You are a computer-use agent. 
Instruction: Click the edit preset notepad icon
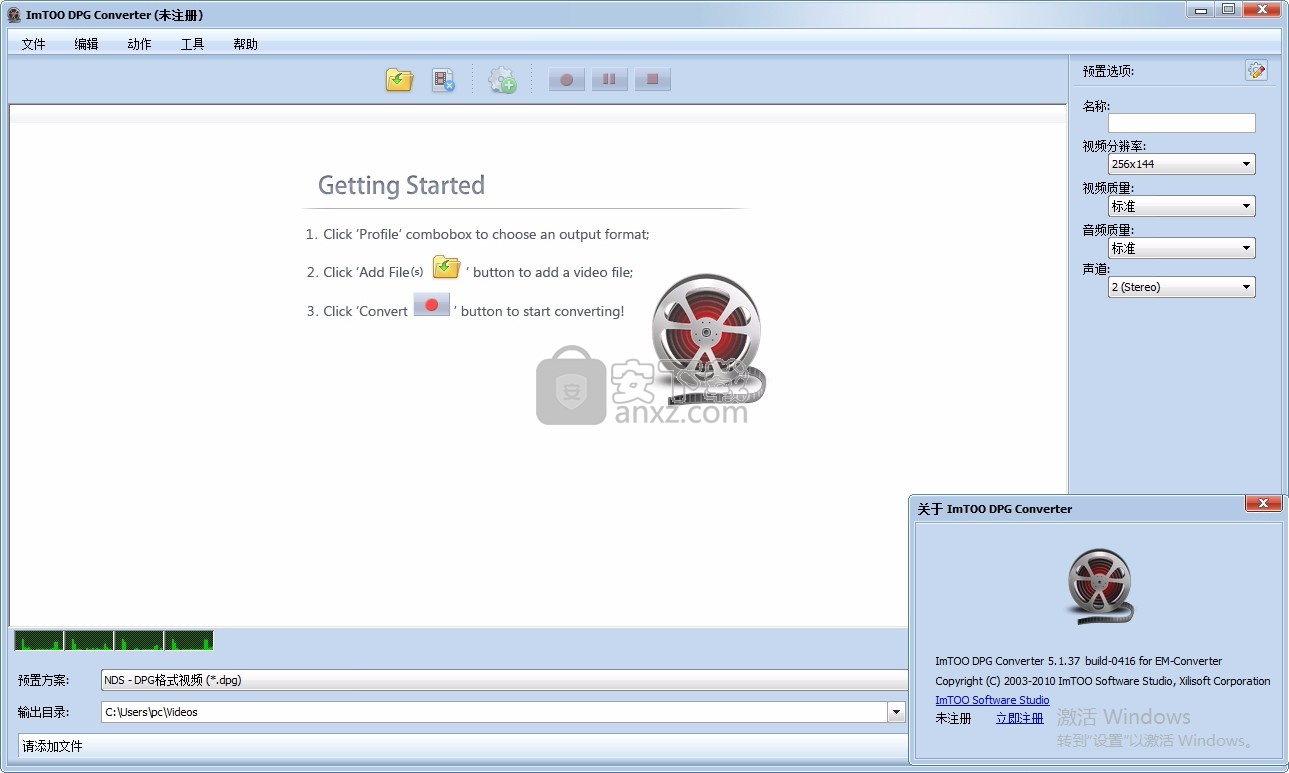[x=1256, y=71]
